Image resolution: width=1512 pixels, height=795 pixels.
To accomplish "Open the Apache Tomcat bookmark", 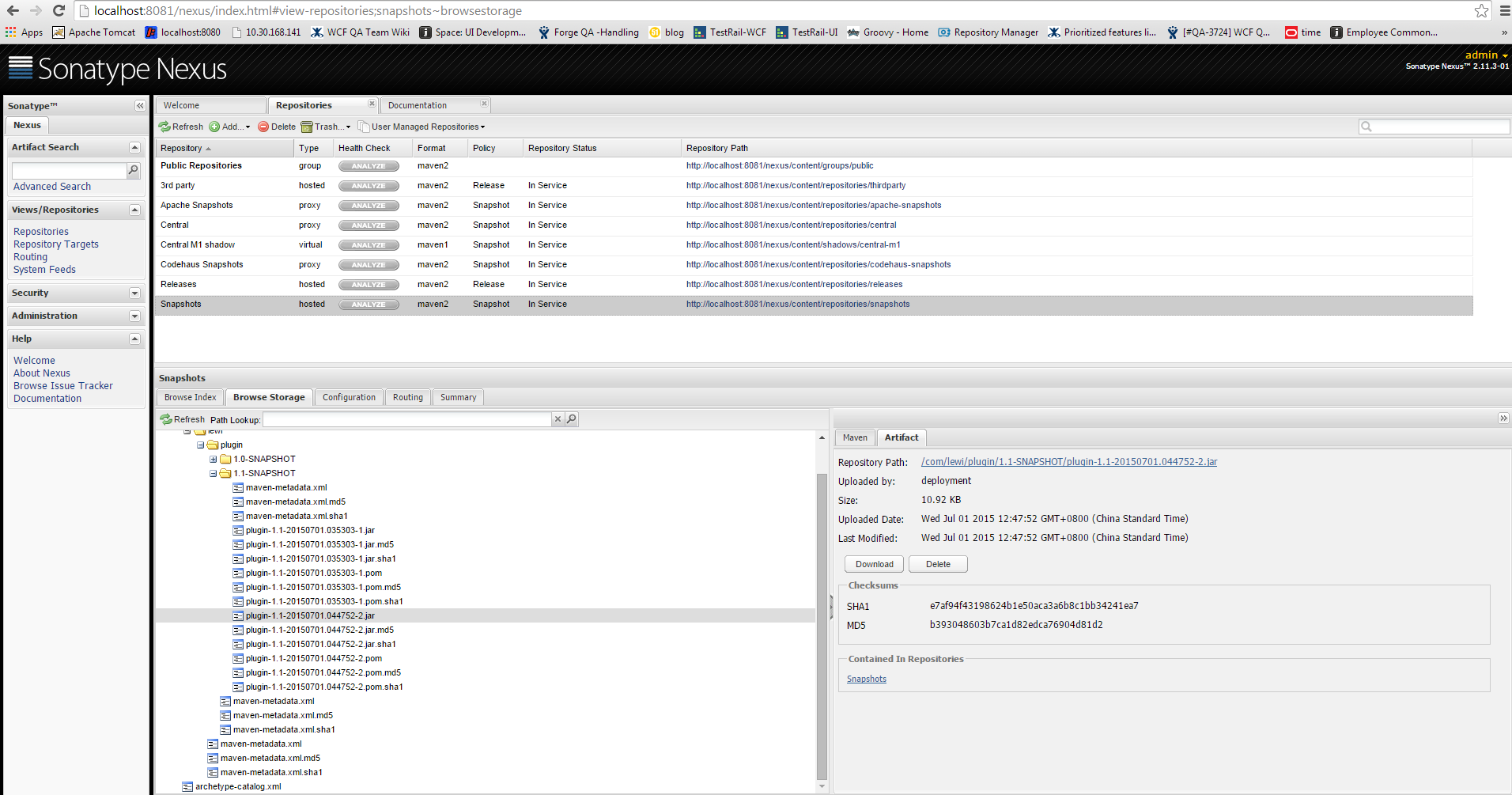I will coord(94,32).
